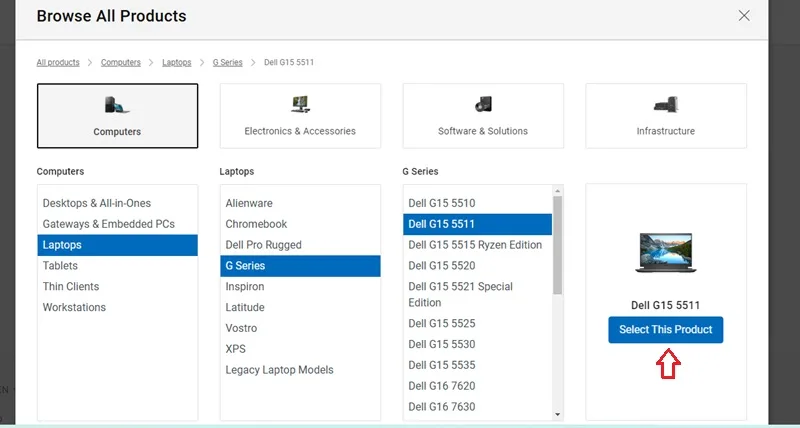Select Dell G15 5511 in the model list
The image size is (800, 428).
click(x=478, y=224)
